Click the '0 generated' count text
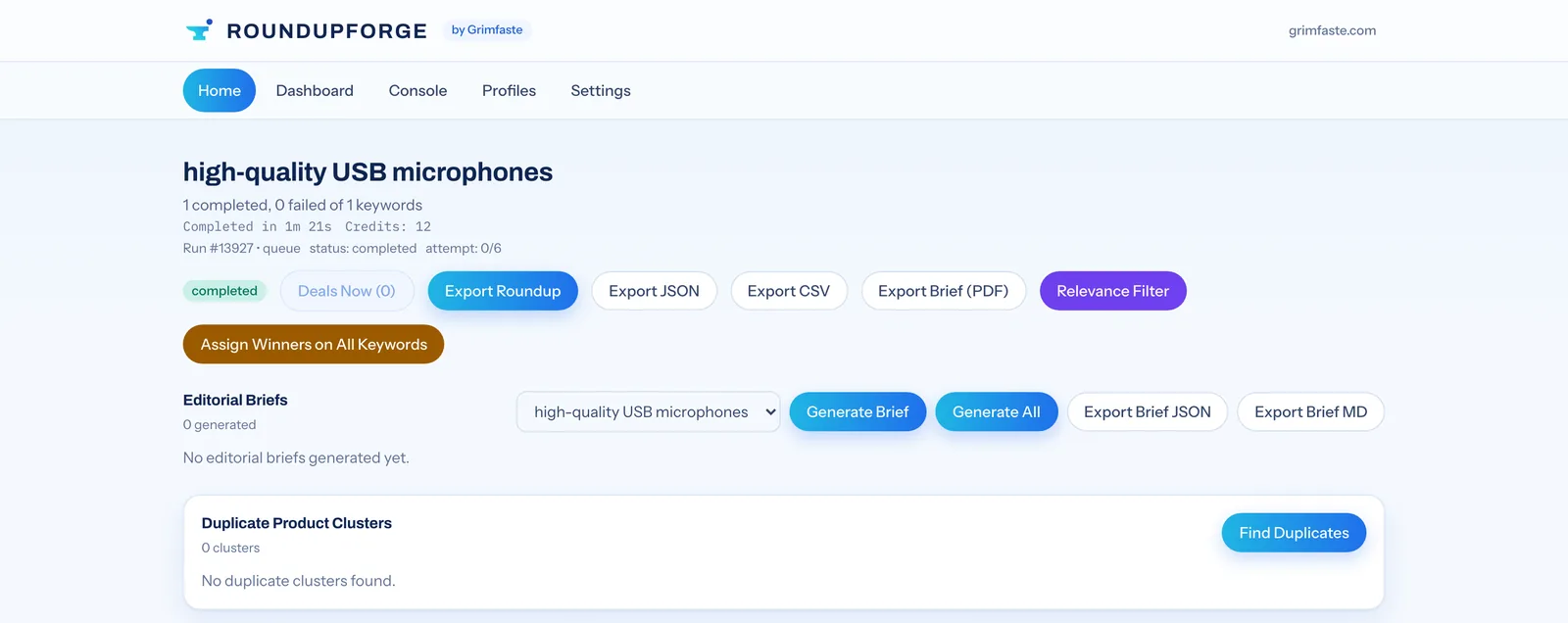 [x=220, y=425]
